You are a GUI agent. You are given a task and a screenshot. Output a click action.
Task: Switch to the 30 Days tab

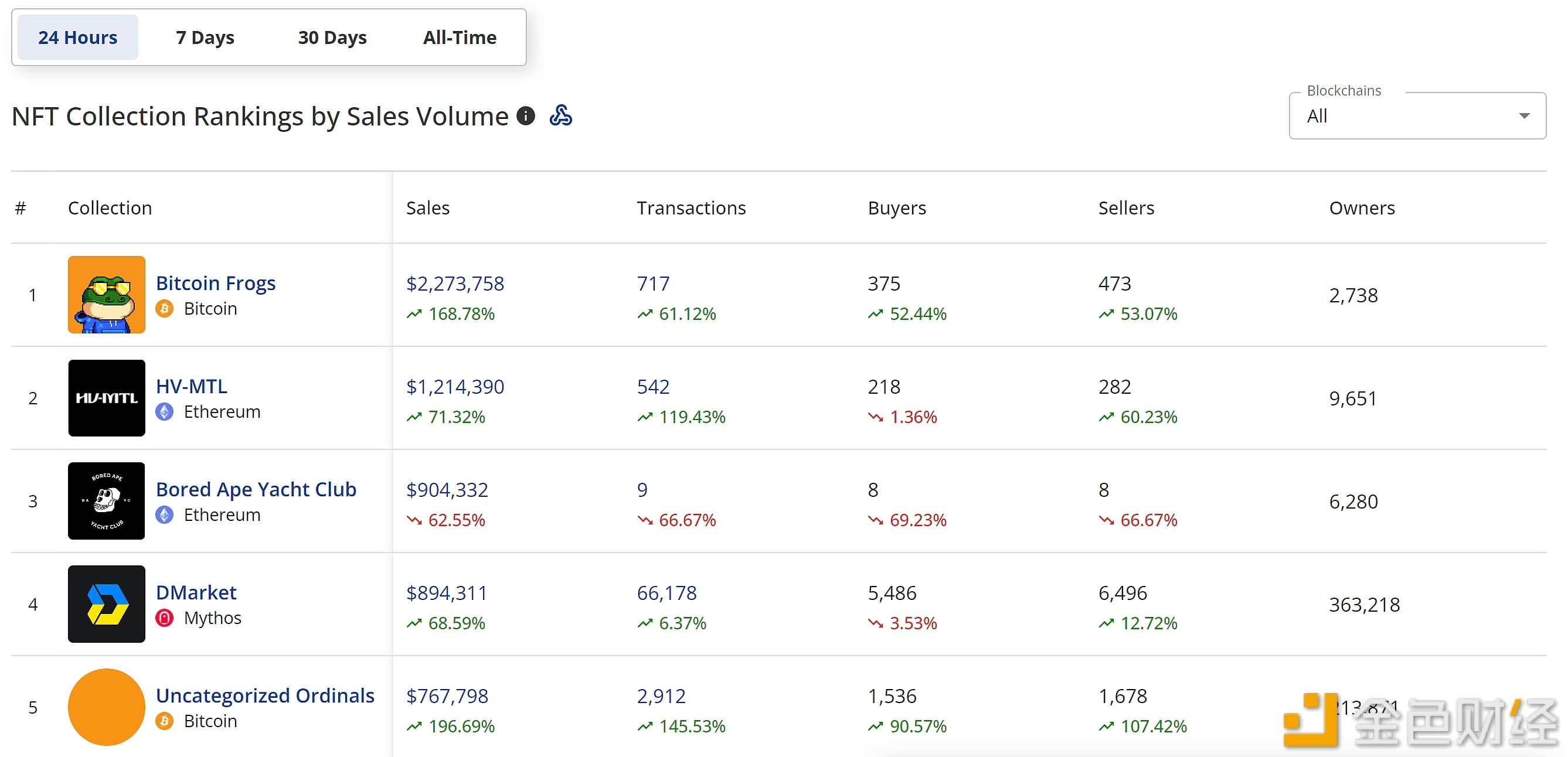point(332,37)
